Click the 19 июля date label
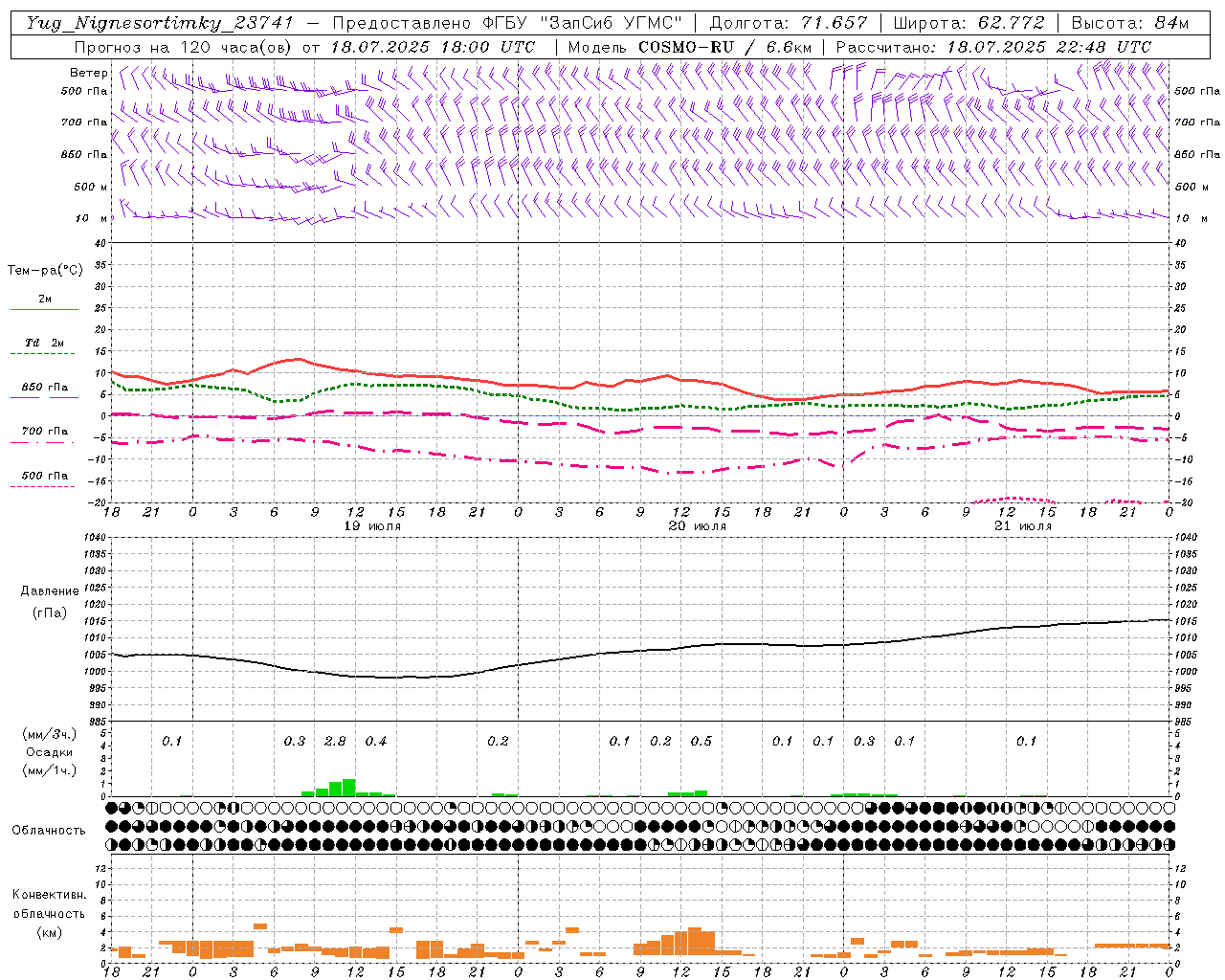The width and height of the screenshot is (1225, 980). pyautogui.click(x=372, y=526)
